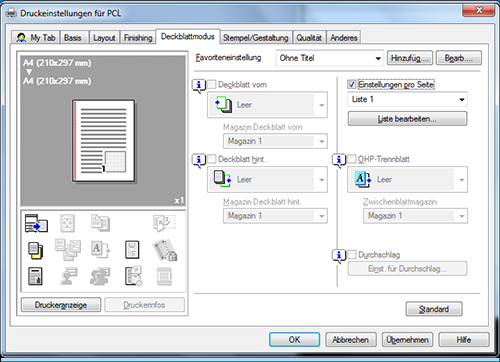
Task: Click info icon beside Deckblatt vorn
Action: pos(199,86)
